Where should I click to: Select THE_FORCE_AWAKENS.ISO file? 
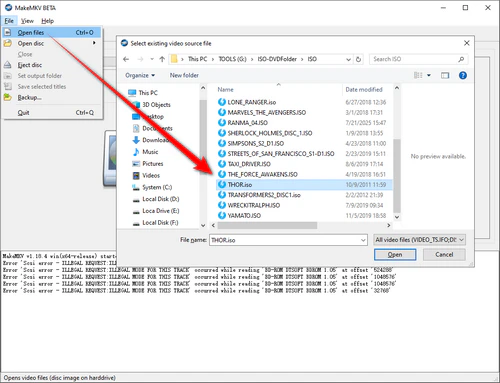[262, 174]
